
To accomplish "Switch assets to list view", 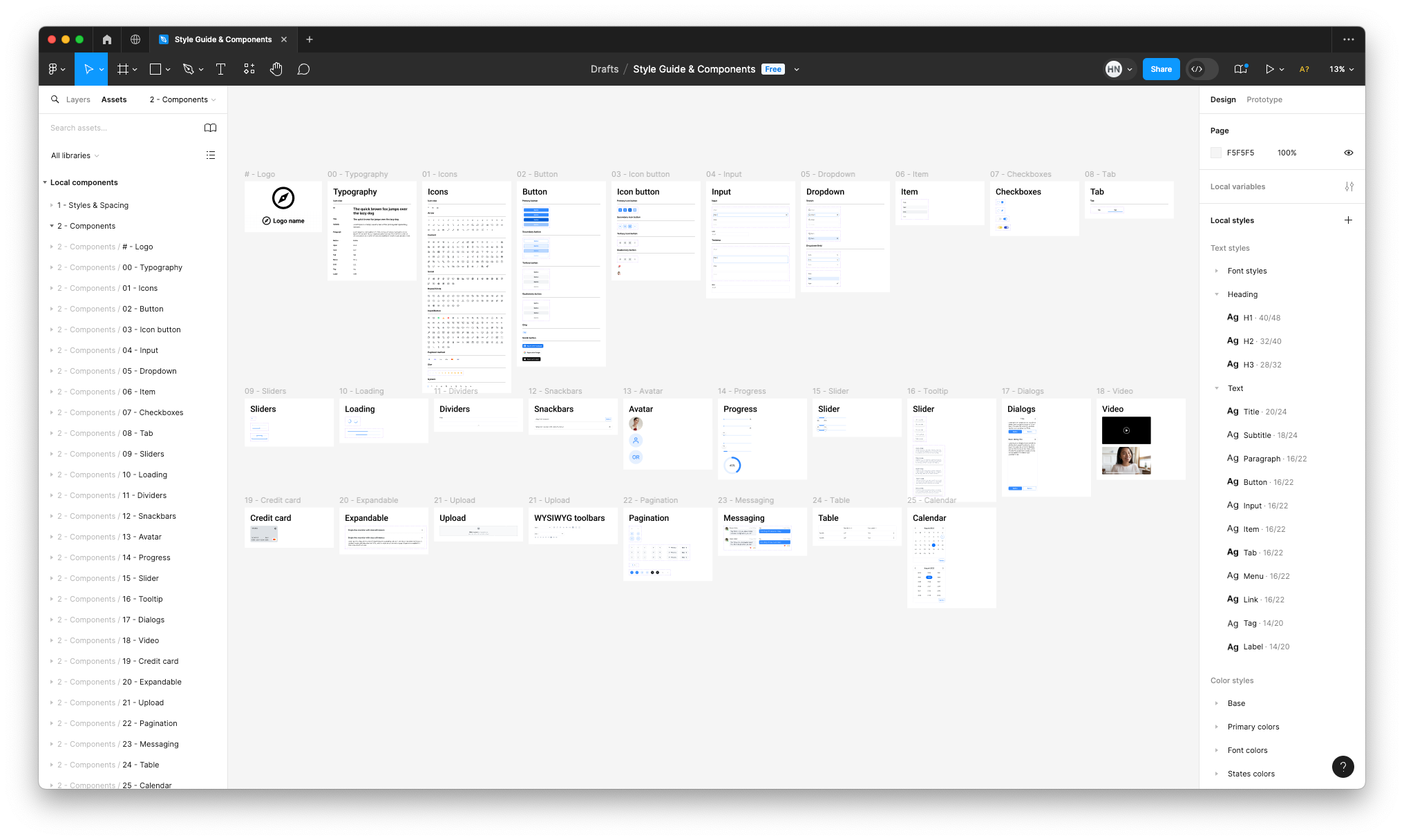I will click(x=211, y=155).
